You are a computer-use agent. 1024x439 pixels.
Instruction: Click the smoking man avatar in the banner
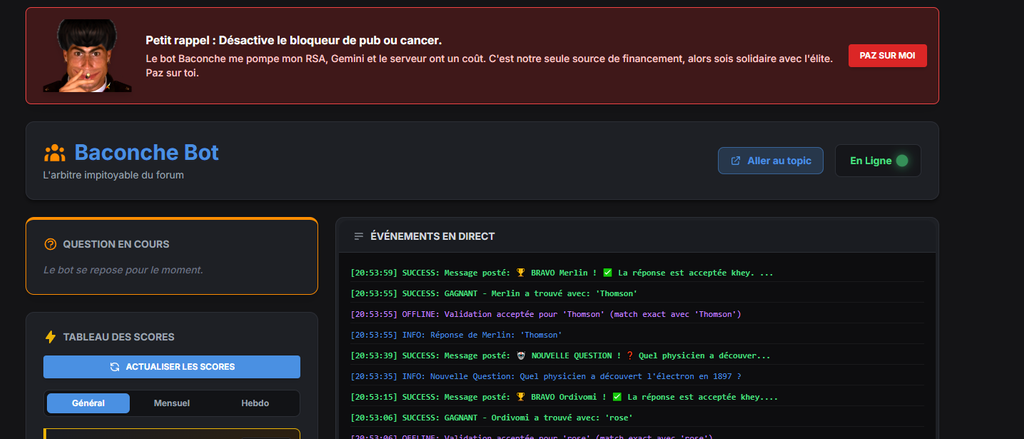86,57
